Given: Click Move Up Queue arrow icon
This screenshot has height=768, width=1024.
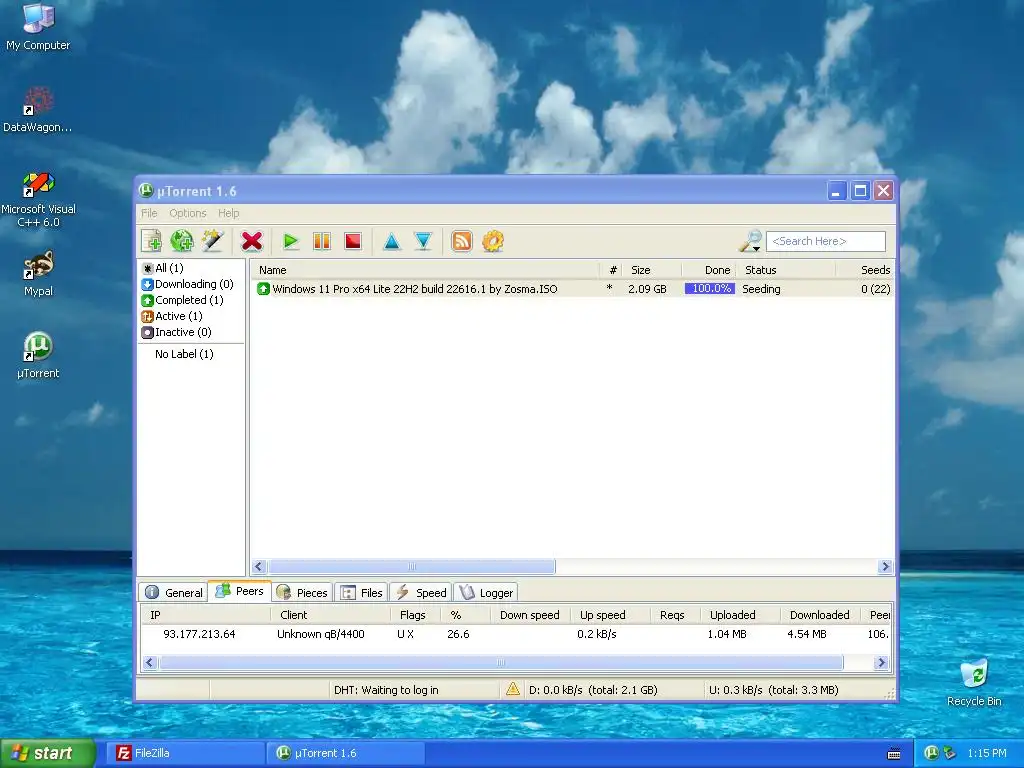Looking at the screenshot, I should 392,241.
